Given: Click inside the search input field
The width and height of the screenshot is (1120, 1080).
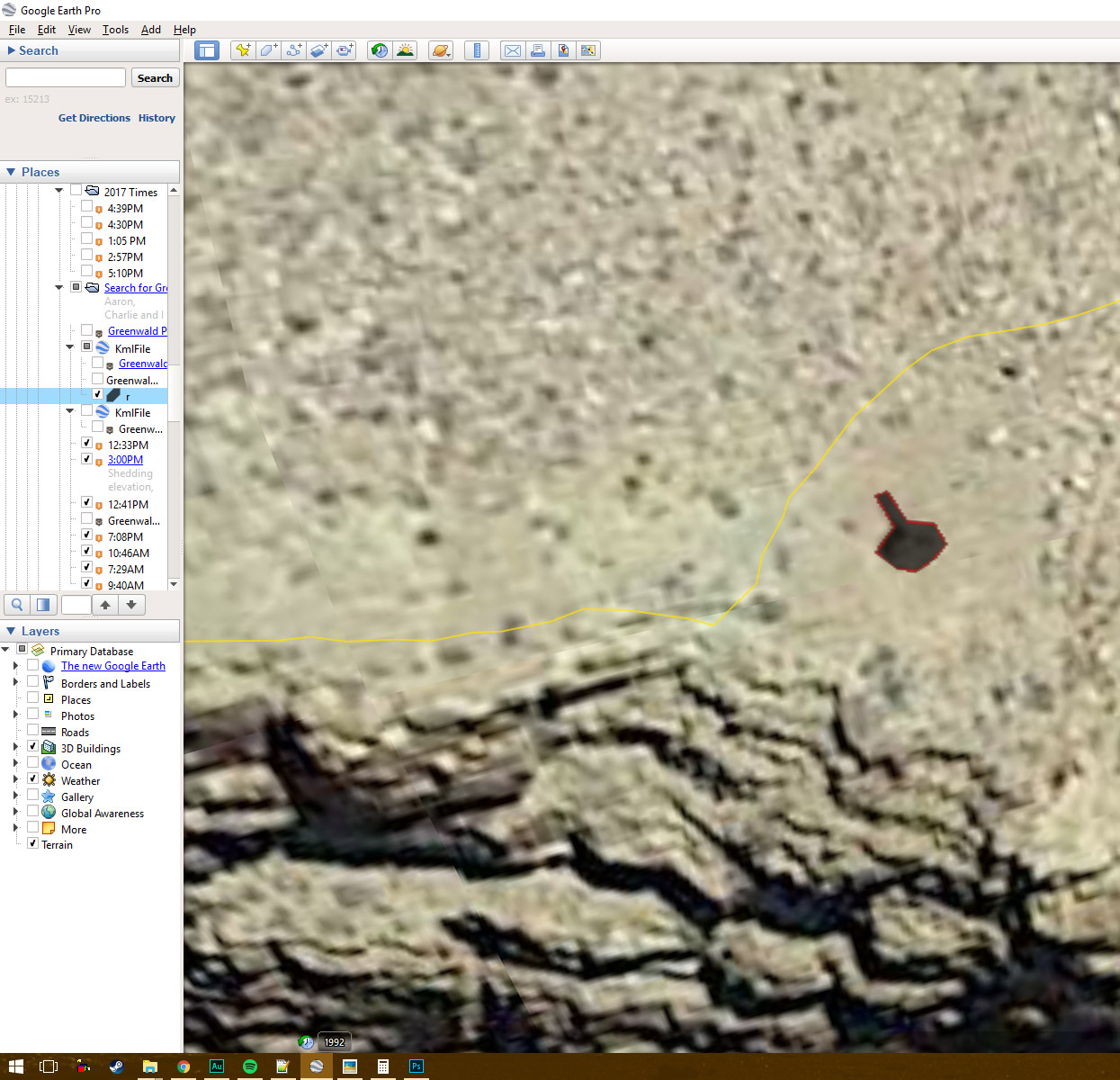Looking at the screenshot, I should pos(65,78).
